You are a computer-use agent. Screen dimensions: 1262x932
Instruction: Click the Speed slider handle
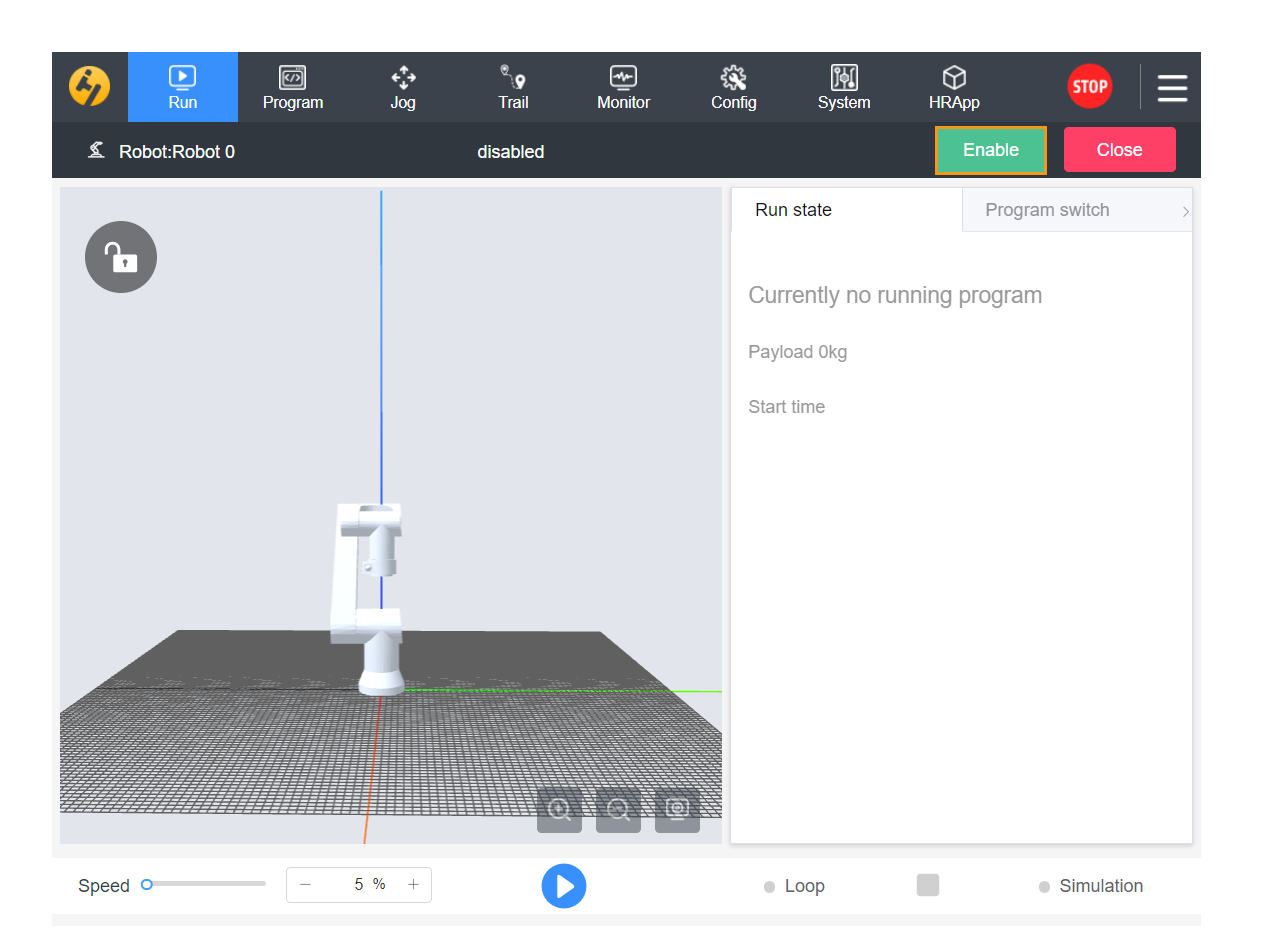[147, 884]
